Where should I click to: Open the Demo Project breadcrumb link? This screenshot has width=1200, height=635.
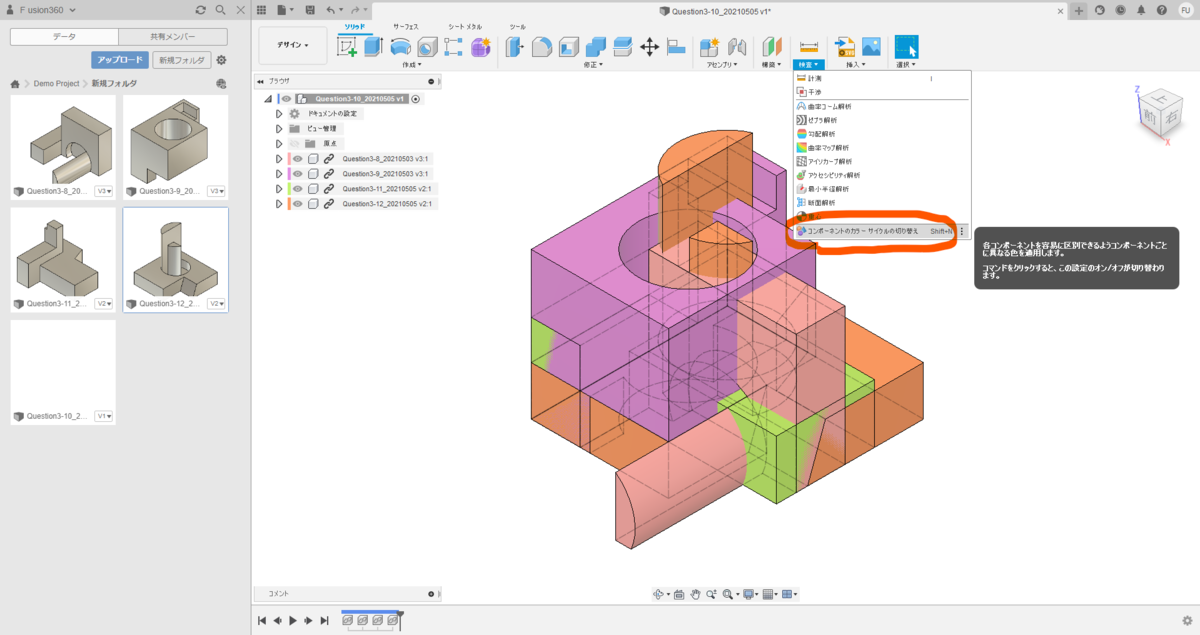(57, 84)
